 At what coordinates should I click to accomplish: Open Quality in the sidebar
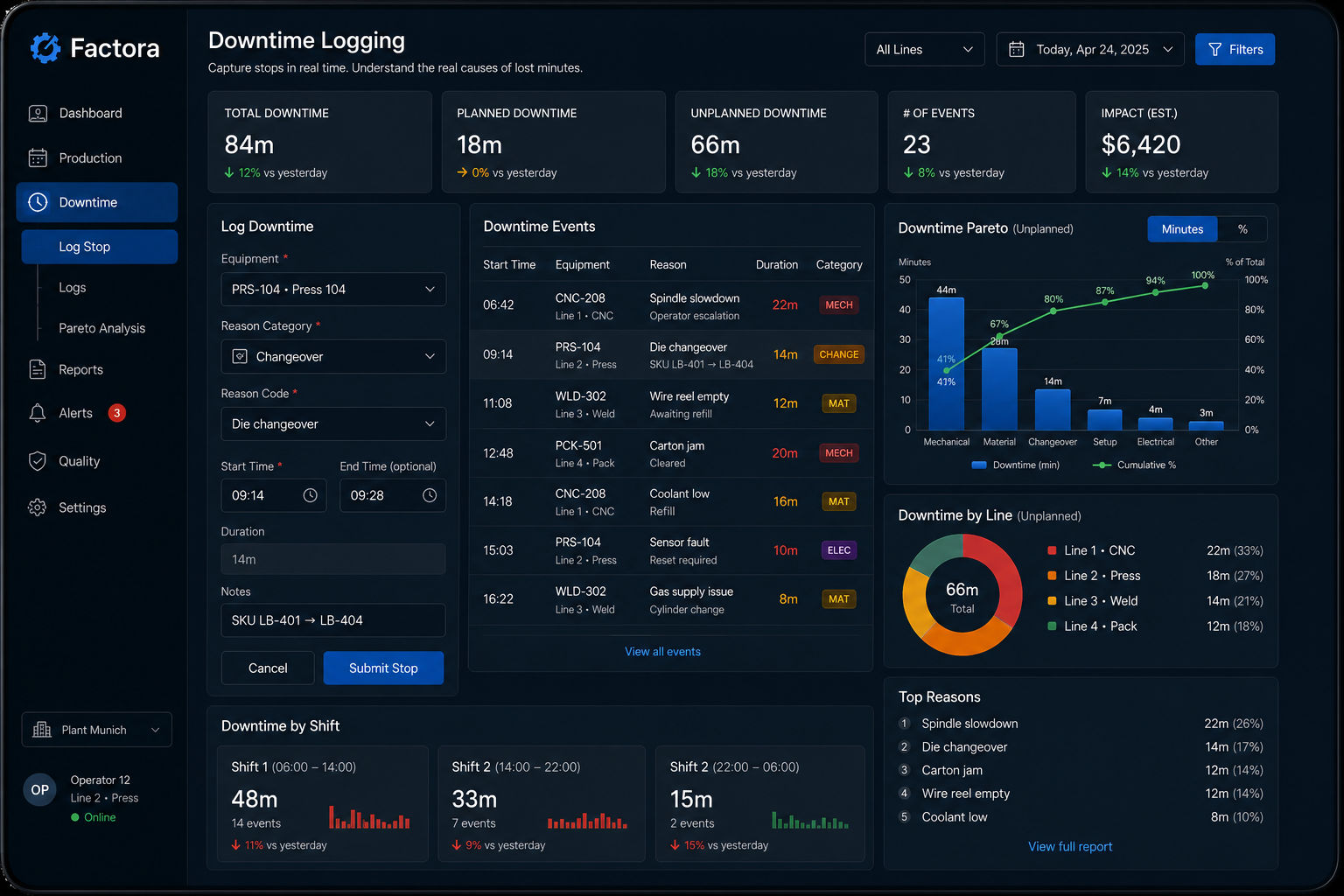click(96, 461)
